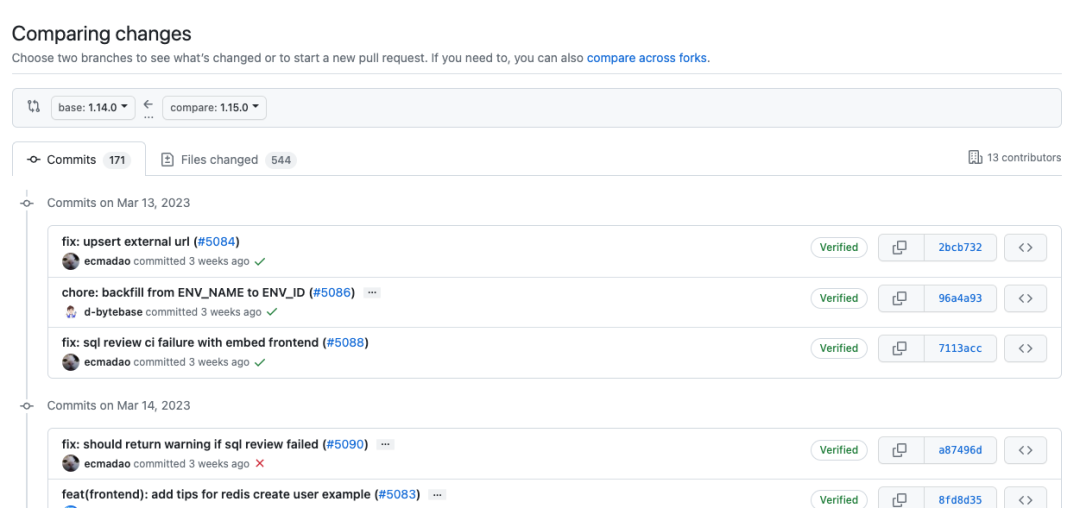The width and height of the screenshot is (1080, 508).
Task: Open the base: 1.14.0 dropdown
Action: 92,108
